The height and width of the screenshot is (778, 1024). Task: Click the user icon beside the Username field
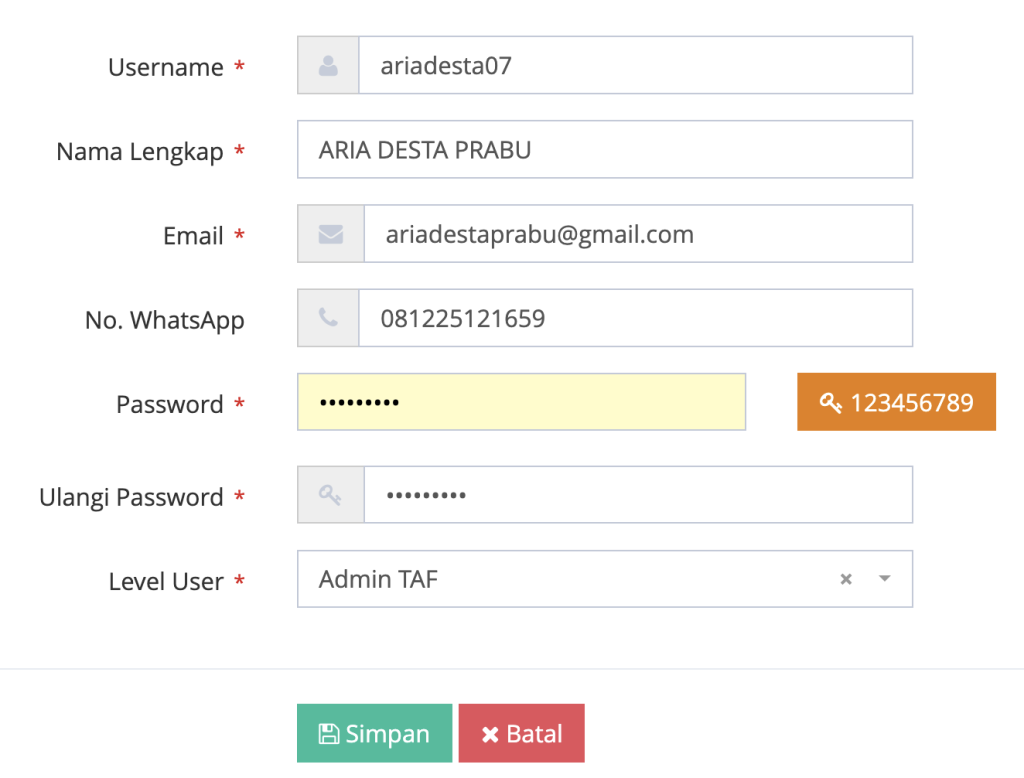(x=328, y=66)
